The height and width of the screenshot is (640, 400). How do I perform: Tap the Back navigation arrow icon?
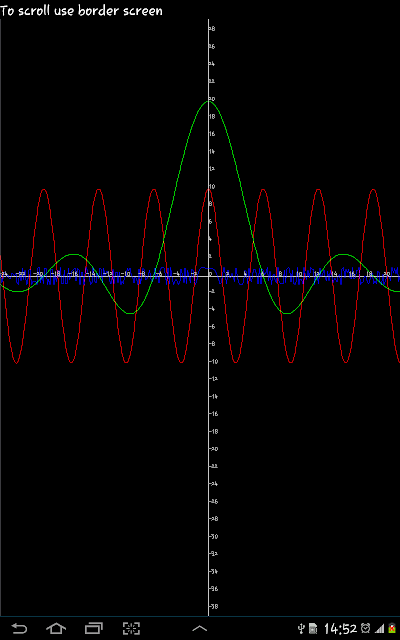pos(18,629)
